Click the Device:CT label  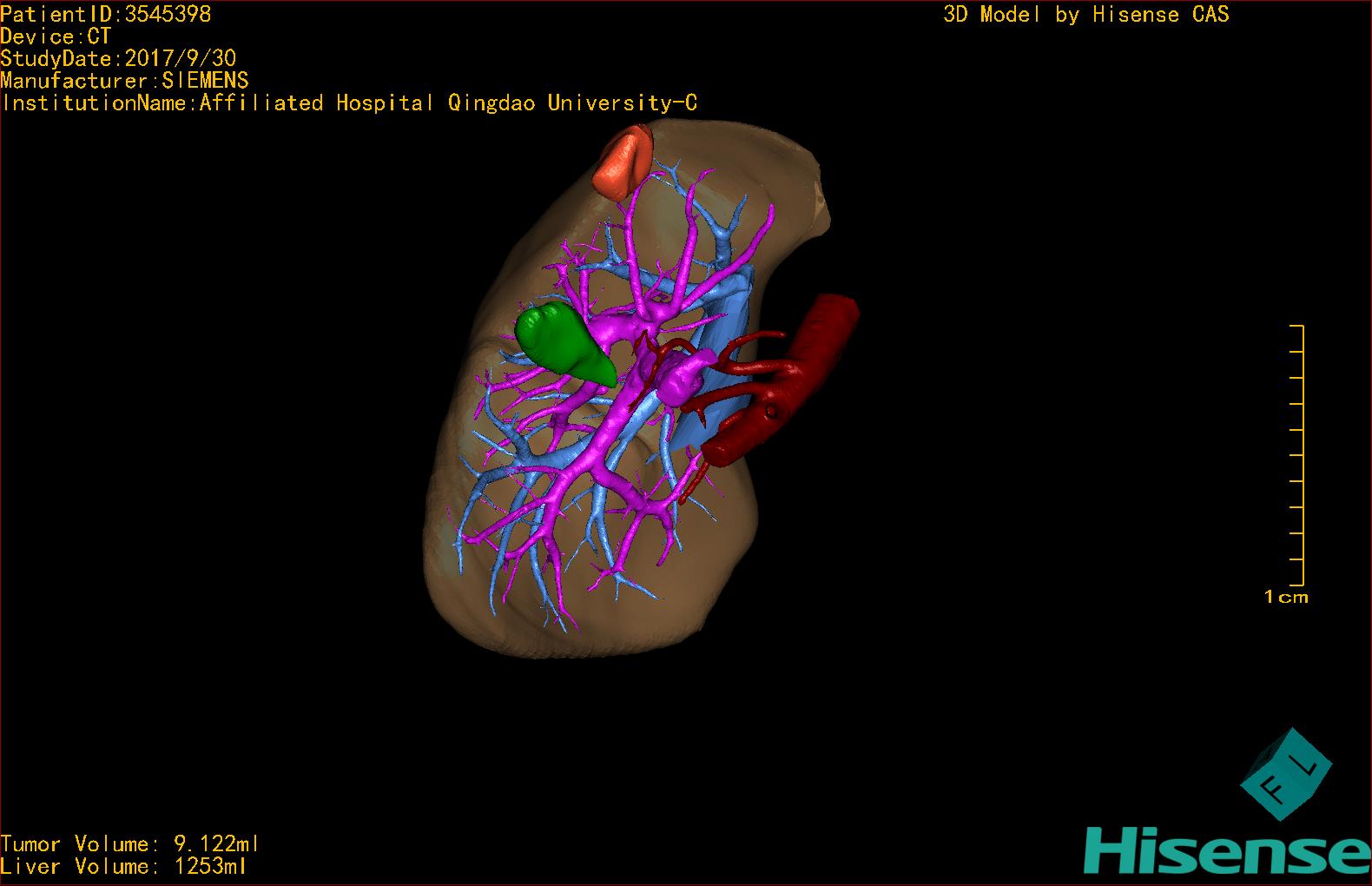tap(56, 36)
